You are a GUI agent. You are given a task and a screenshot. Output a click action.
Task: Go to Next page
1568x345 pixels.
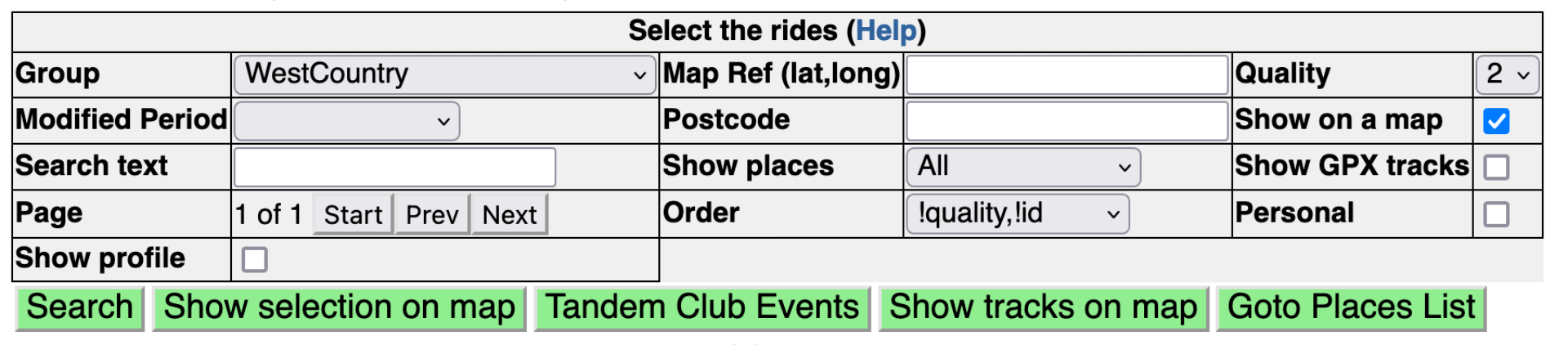(x=510, y=214)
